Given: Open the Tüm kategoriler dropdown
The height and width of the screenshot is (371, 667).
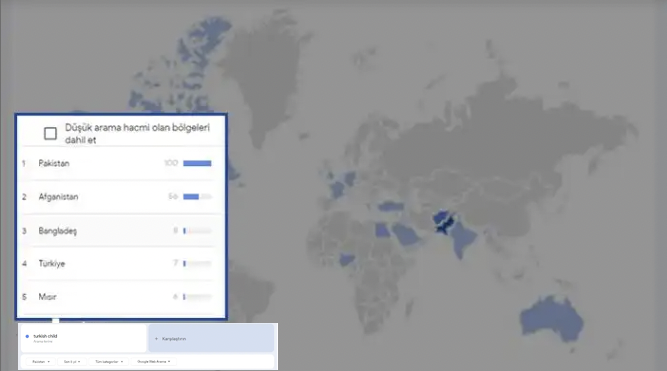Looking at the screenshot, I should [x=108, y=362].
